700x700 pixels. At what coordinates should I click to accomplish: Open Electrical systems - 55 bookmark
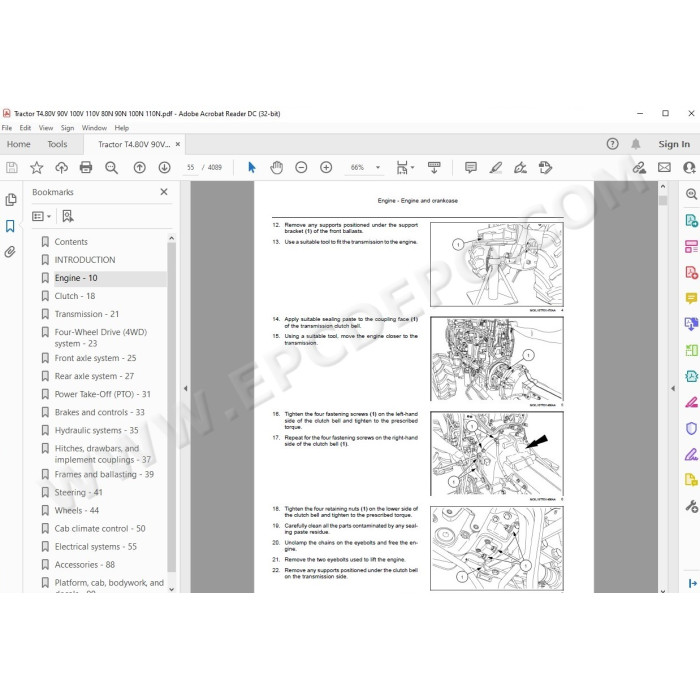tap(96, 546)
